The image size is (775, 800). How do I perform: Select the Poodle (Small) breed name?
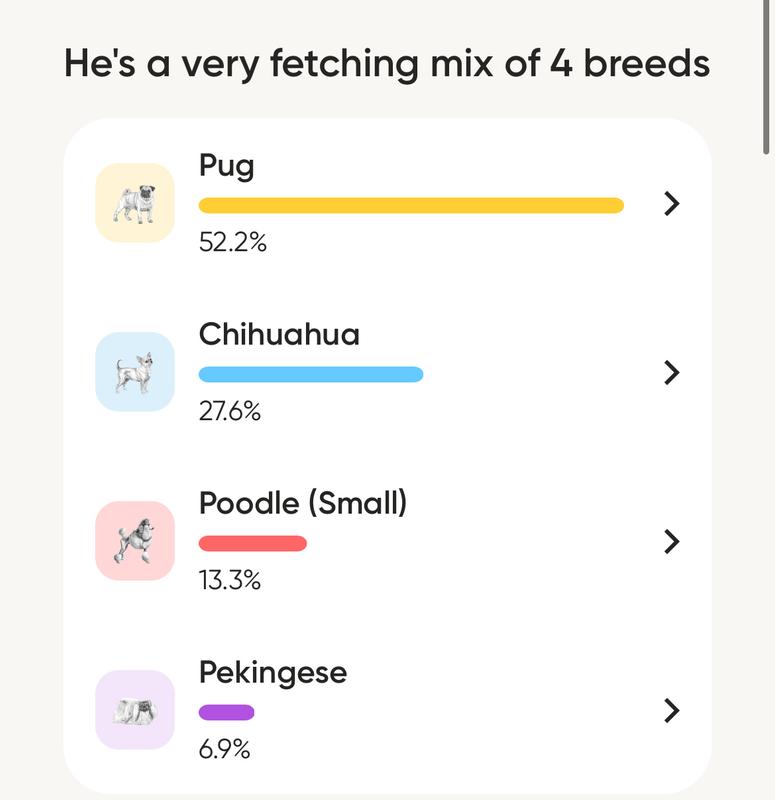click(303, 503)
